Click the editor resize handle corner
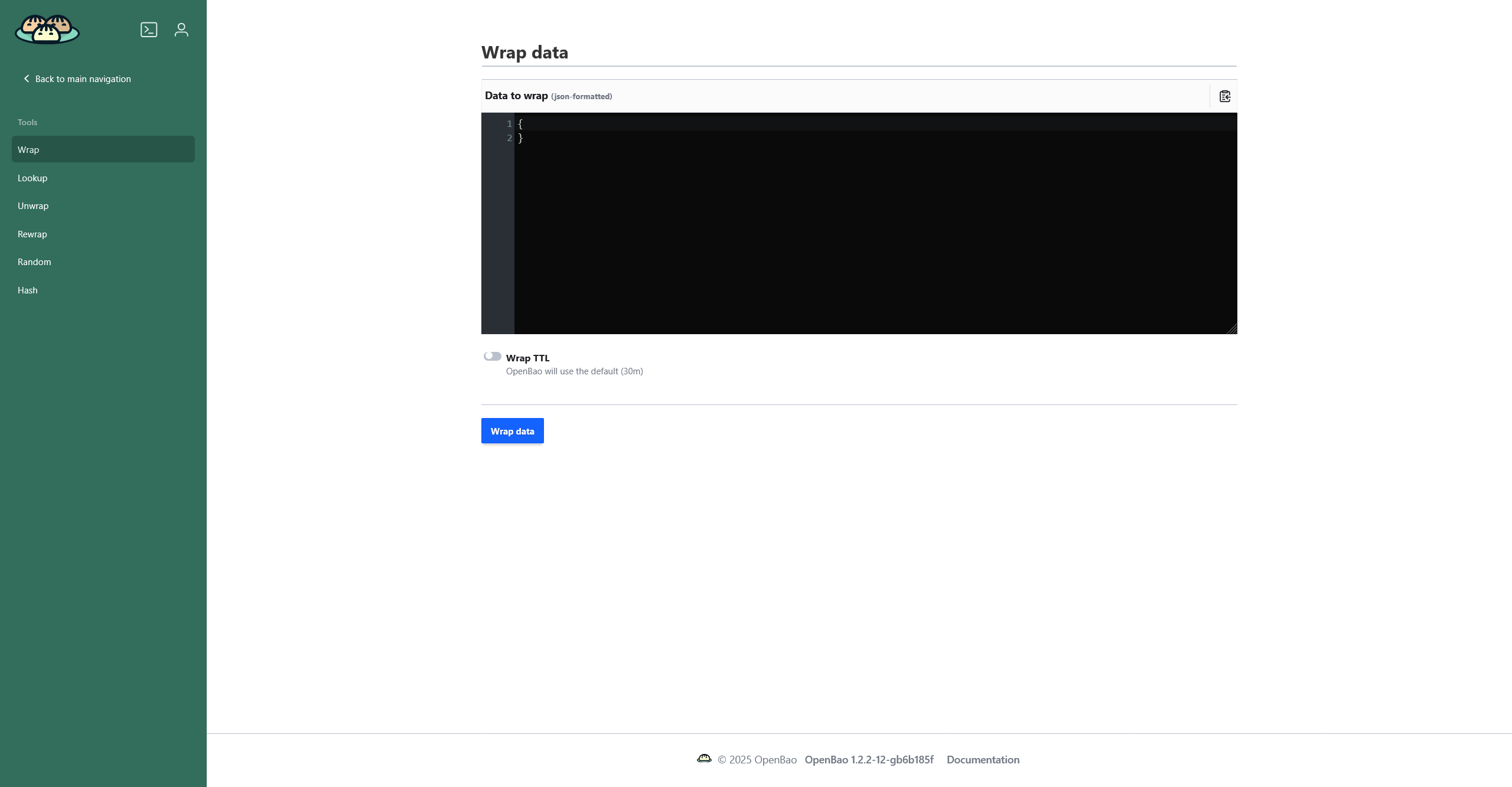Viewport: 1512px width, 787px height. click(1232, 329)
